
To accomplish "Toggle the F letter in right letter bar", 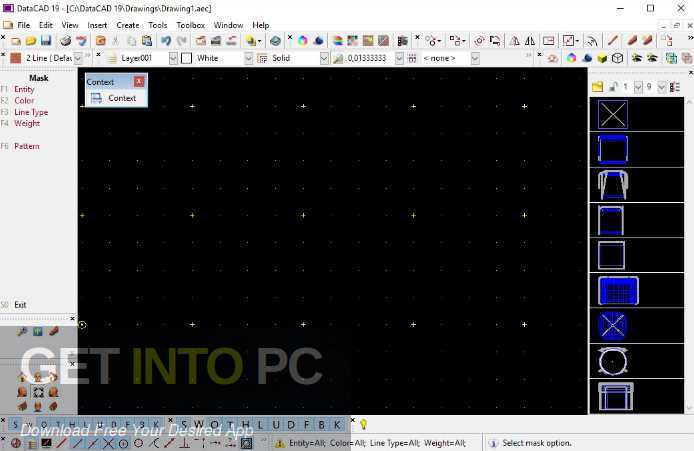I will click(x=306, y=425).
